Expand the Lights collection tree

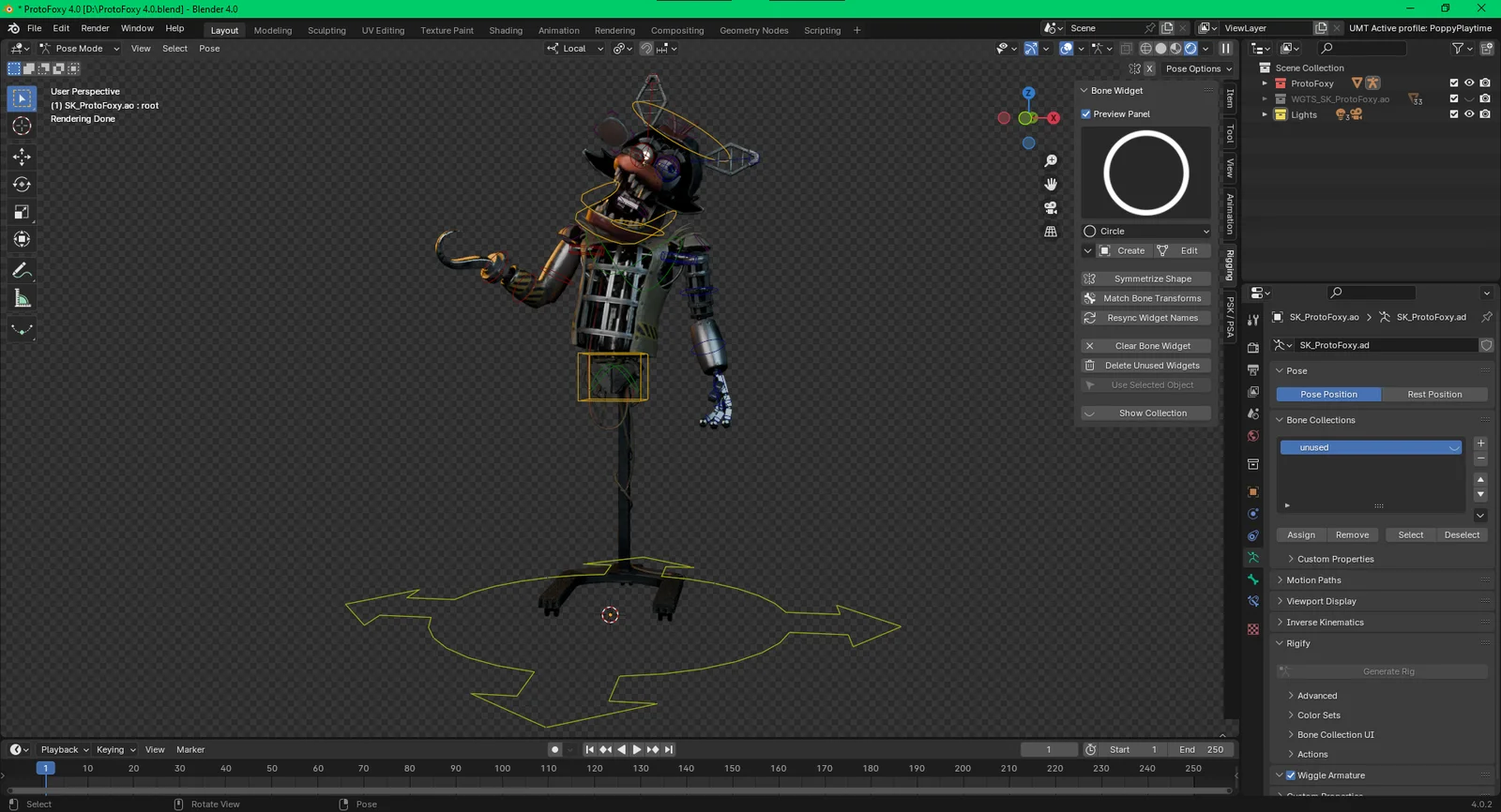coord(1265,114)
